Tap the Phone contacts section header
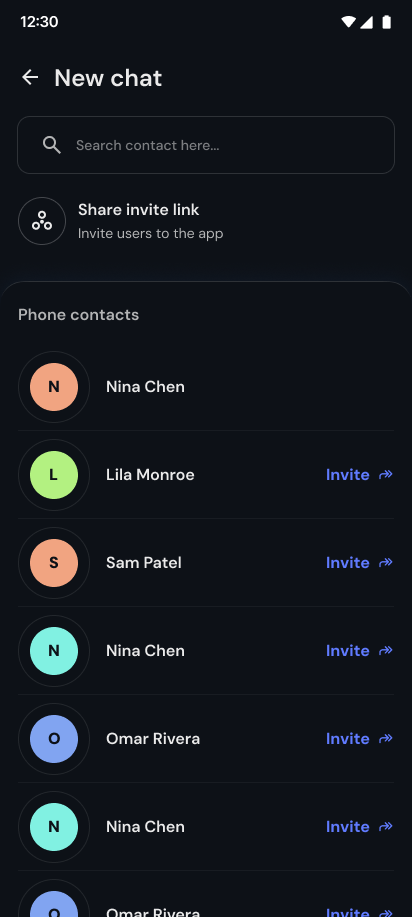Viewport: 412px width, 917px height. tap(78, 315)
